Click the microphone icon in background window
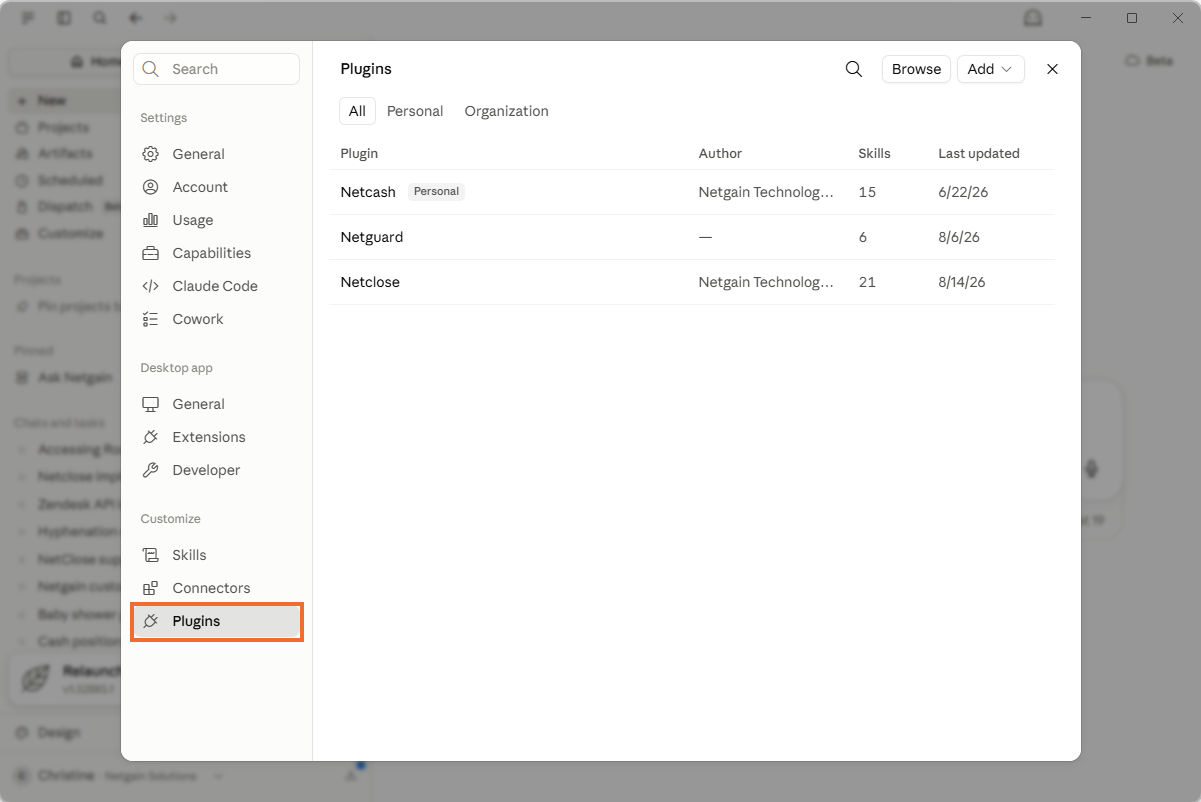This screenshot has height=802, width=1201. click(1092, 468)
